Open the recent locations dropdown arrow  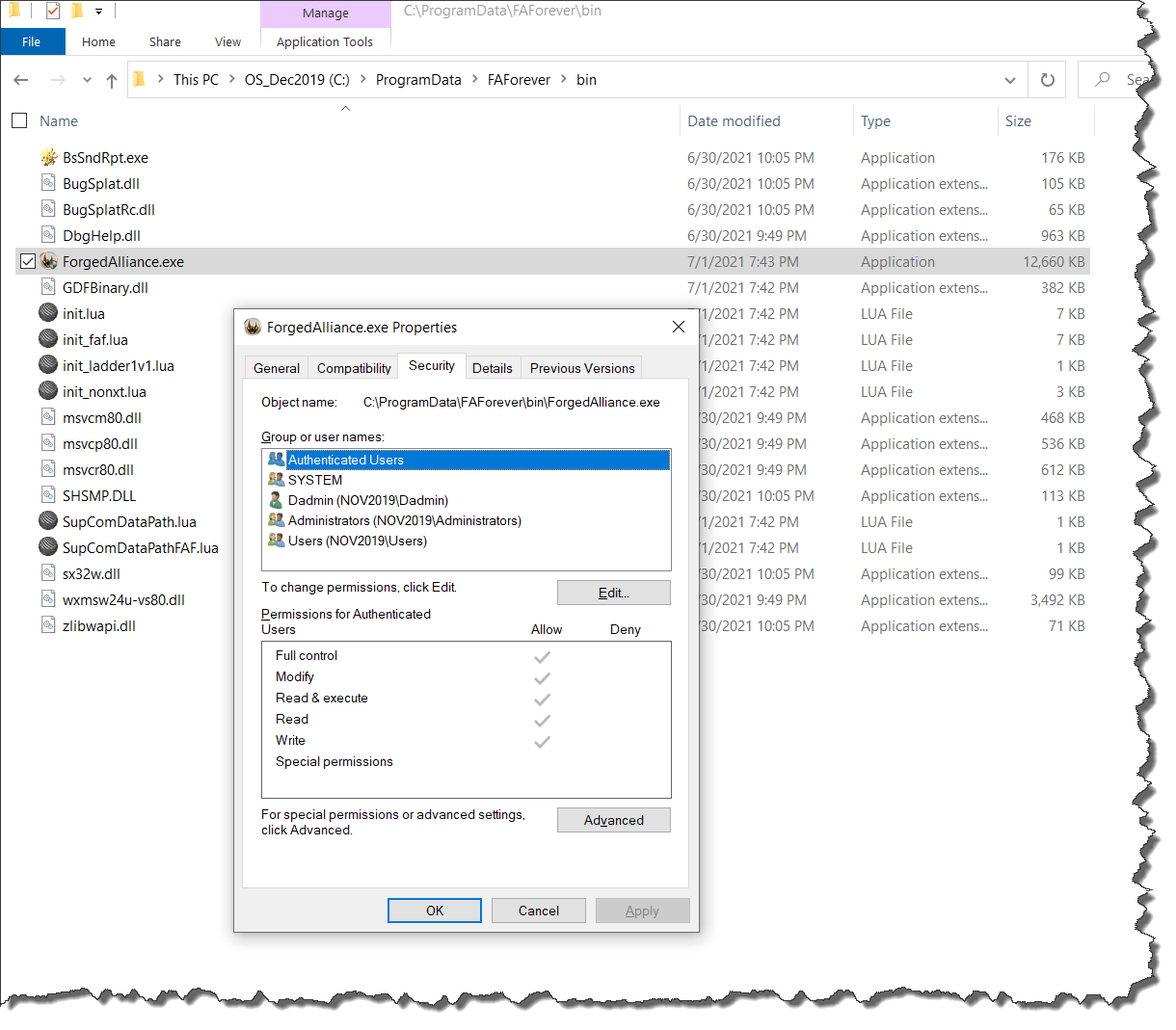pyautogui.click(x=87, y=80)
